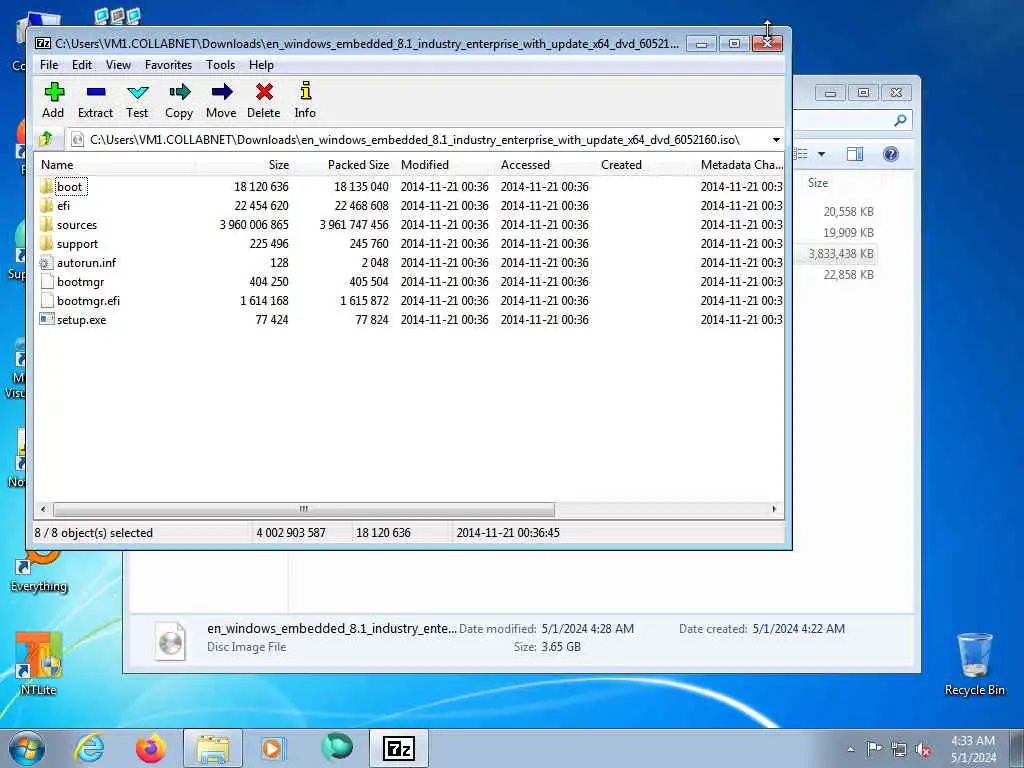Sort by Created column header
The height and width of the screenshot is (768, 1024).
point(646,165)
